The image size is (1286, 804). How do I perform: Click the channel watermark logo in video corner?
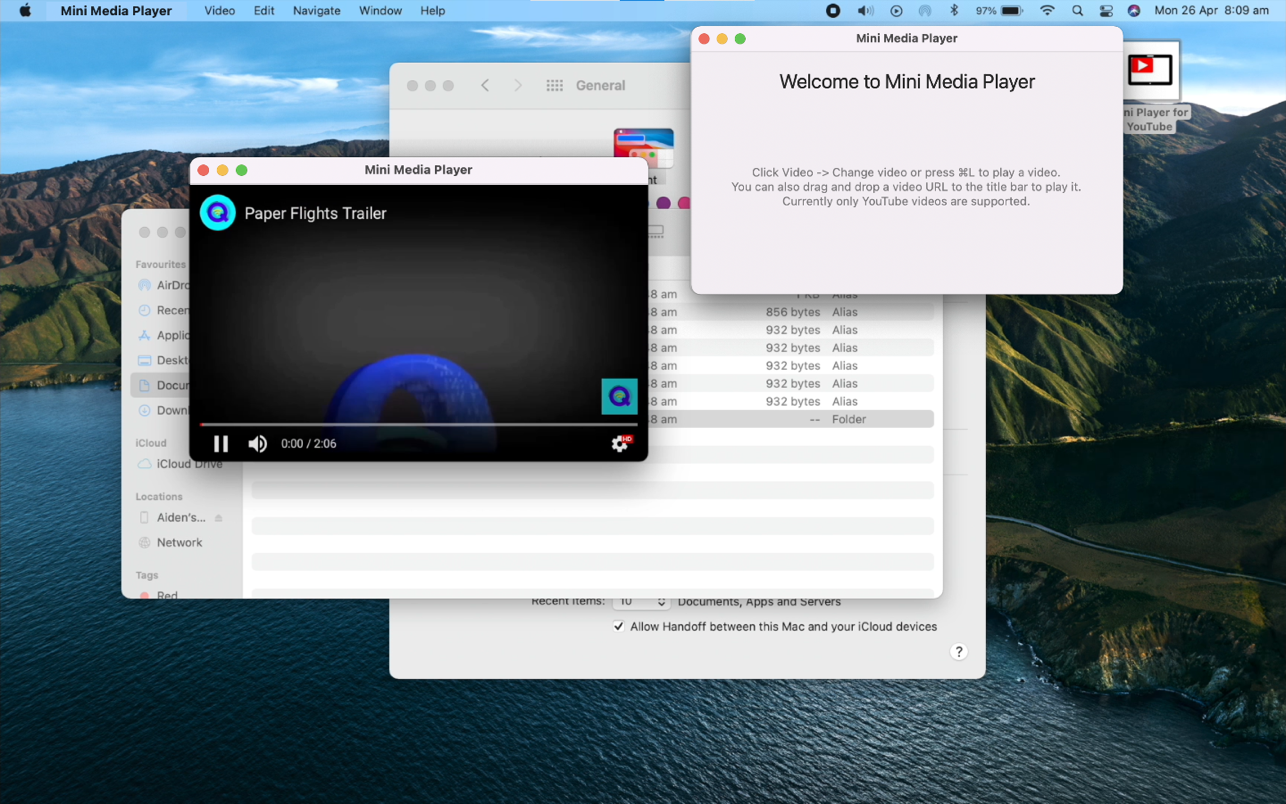pos(619,396)
